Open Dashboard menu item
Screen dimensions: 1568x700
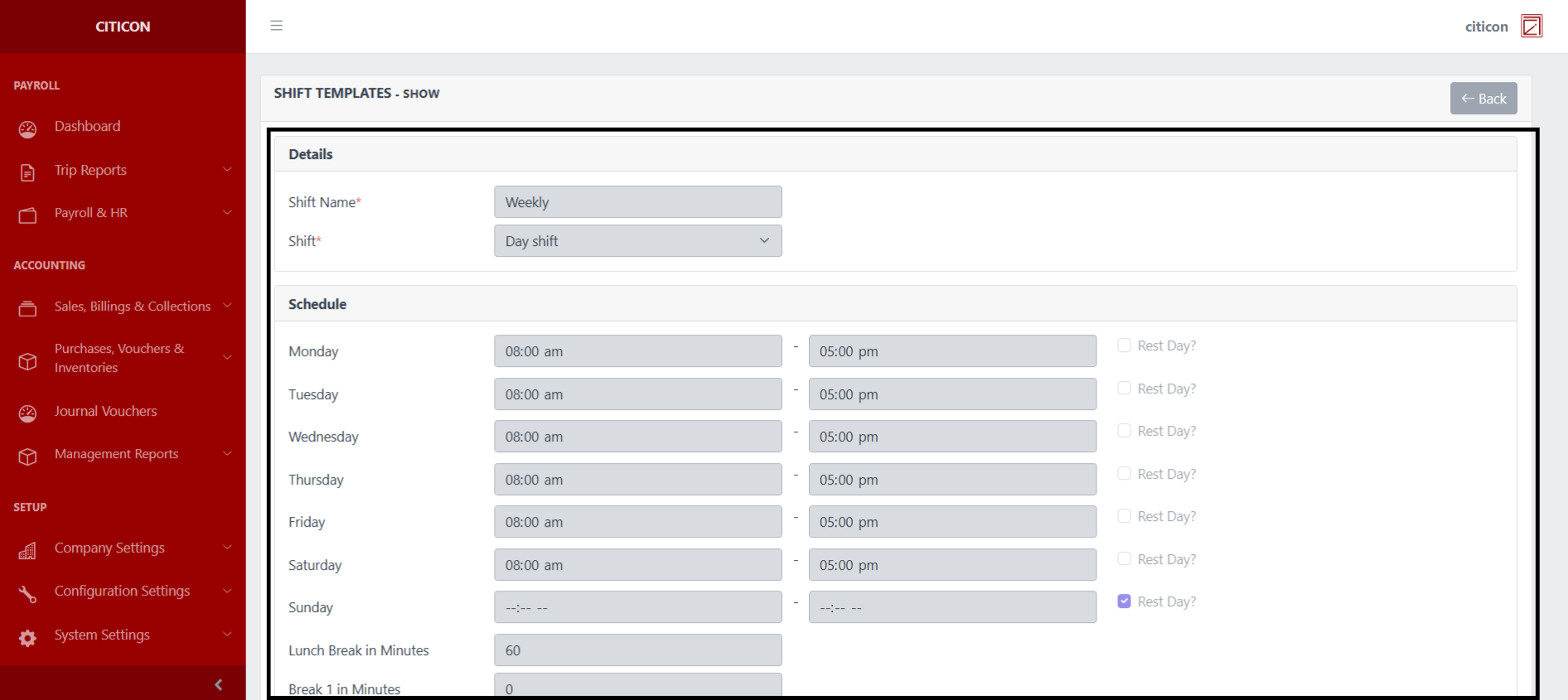[87, 126]
